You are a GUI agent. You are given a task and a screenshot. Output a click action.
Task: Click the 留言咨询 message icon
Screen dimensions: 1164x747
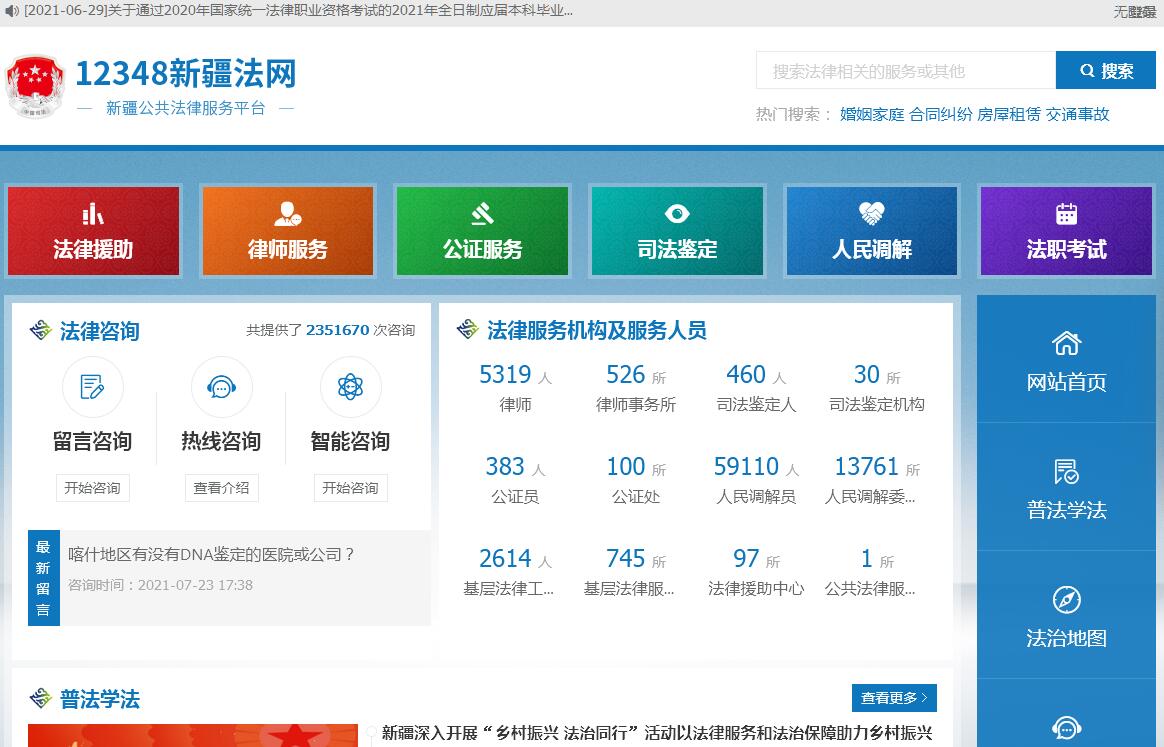(93, 387)
